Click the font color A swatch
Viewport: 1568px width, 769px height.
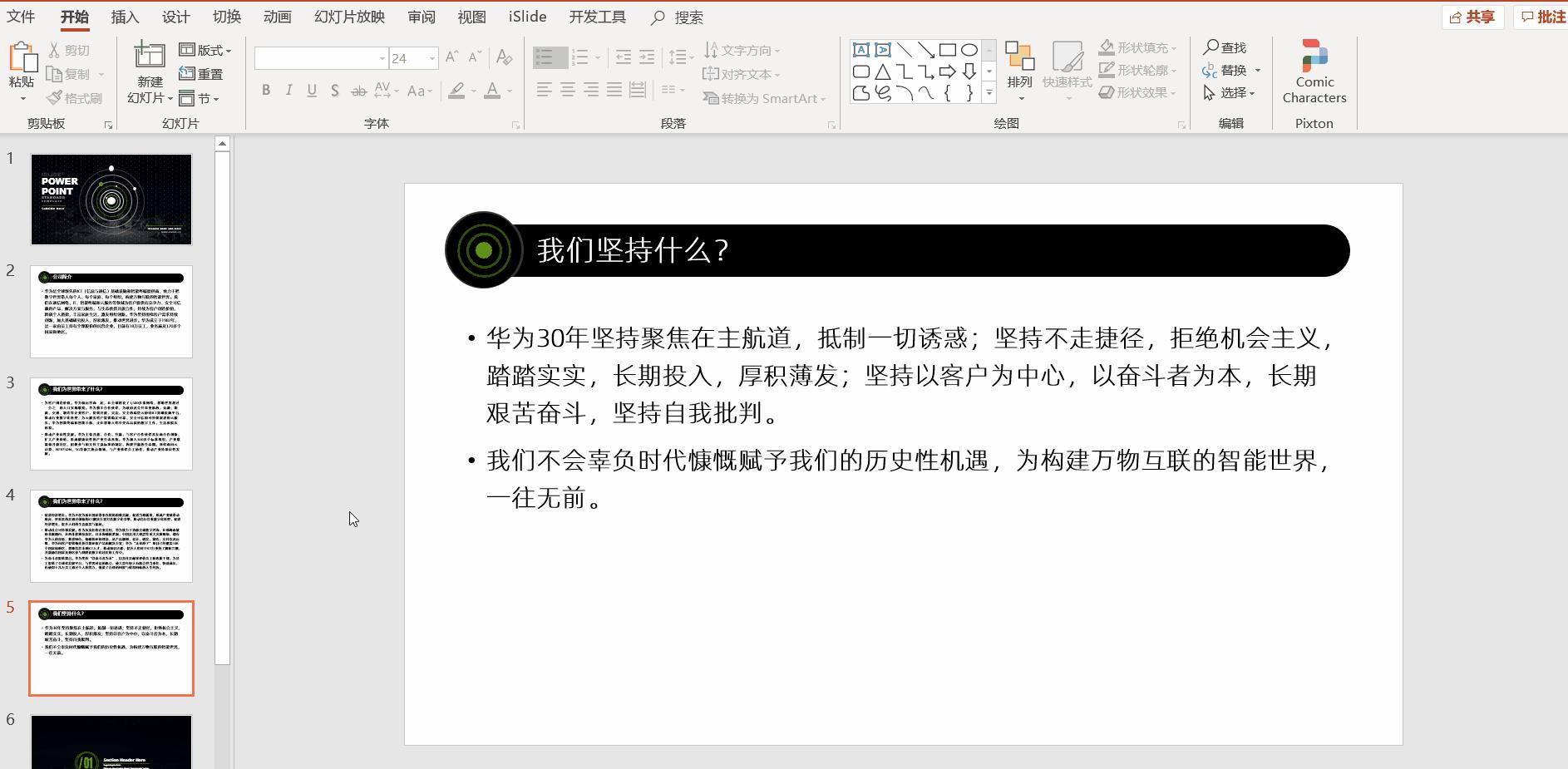492,90
